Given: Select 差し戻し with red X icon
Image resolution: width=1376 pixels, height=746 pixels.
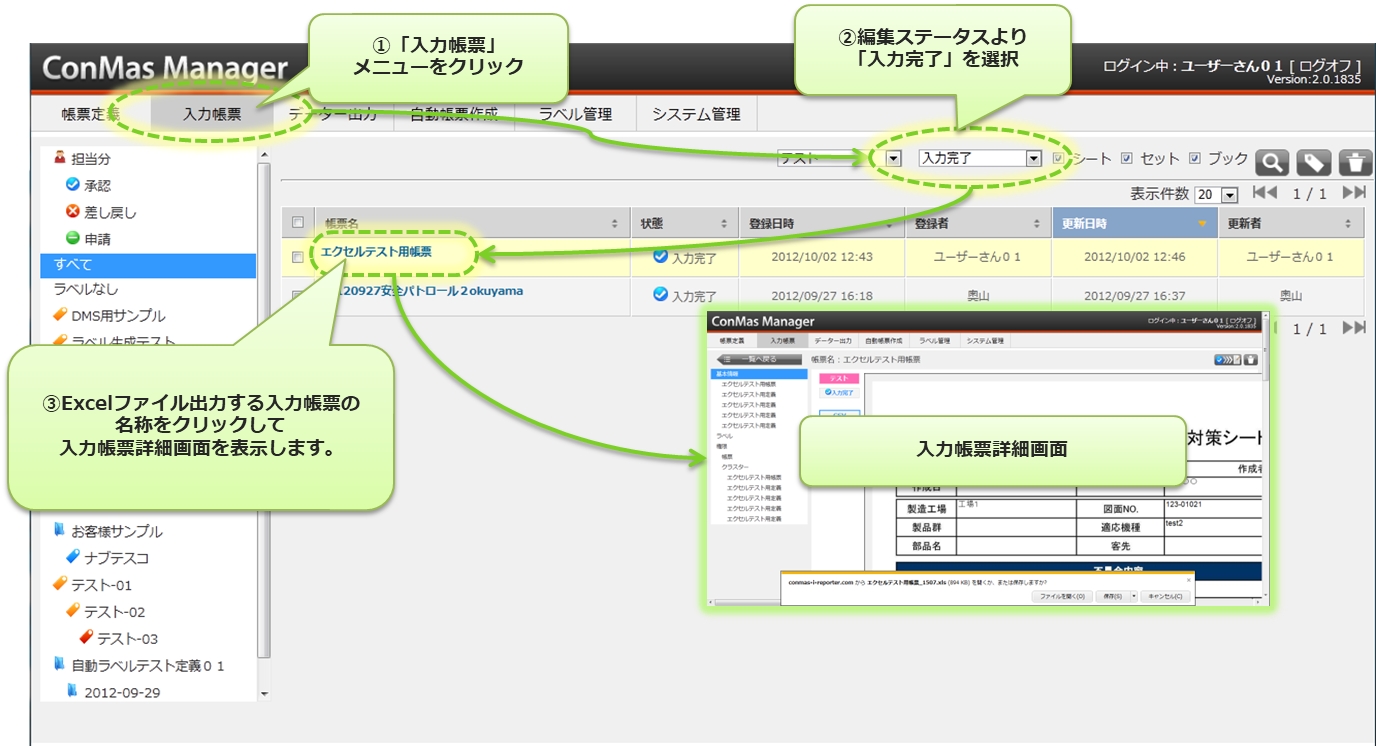Looking at the screenshot, I should 109,212.
